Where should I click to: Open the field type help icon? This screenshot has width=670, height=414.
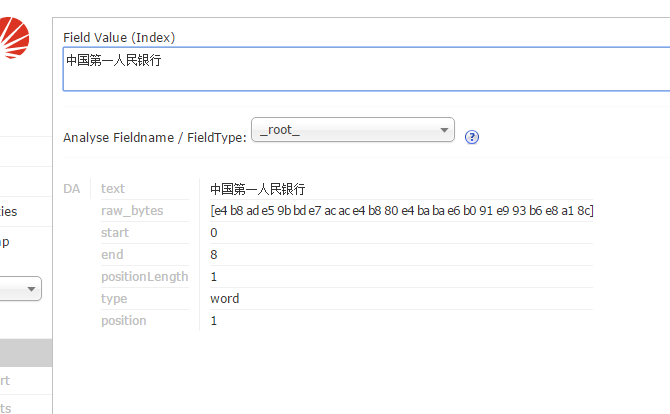coord(472,137)
